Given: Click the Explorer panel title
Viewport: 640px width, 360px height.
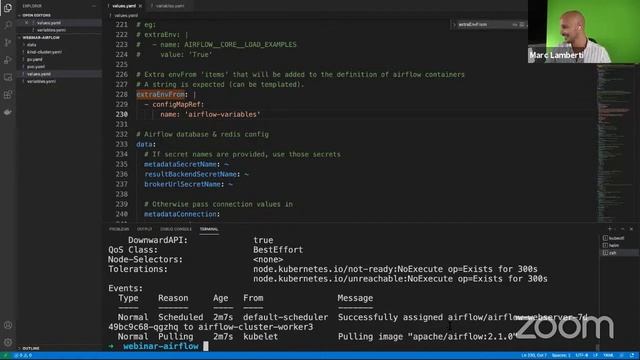Looking at the screenshot, I should click(x=32, y=6).
